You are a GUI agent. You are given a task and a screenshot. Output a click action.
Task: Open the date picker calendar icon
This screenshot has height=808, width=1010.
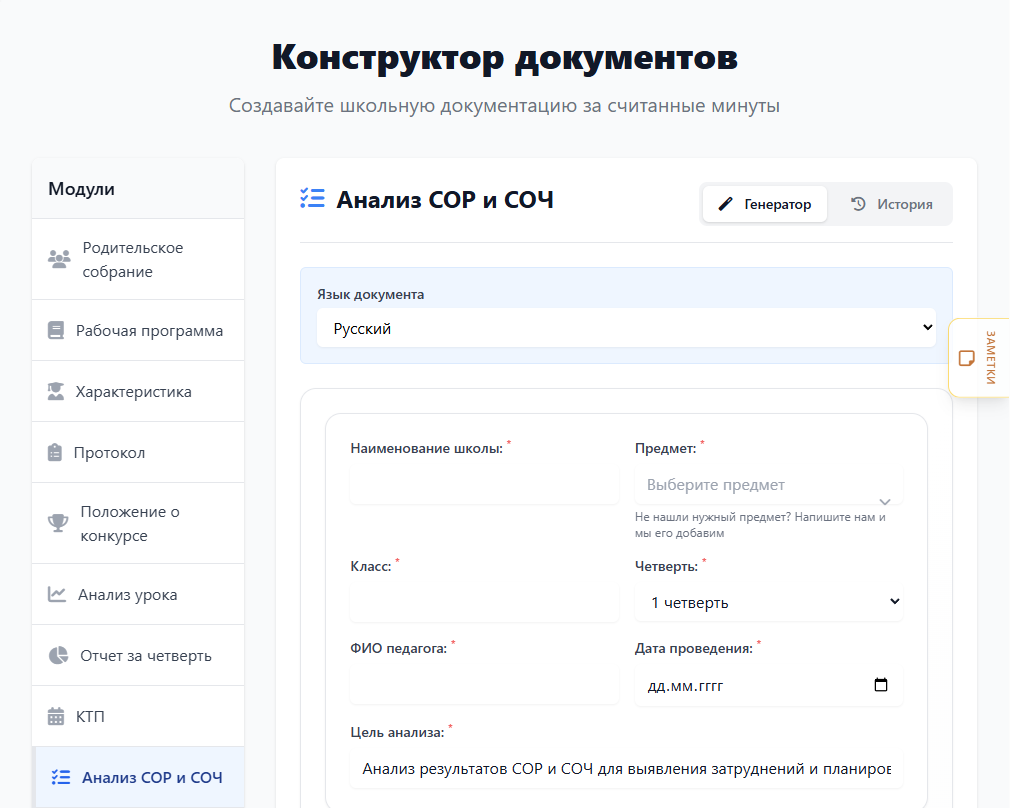pos(881,685)
